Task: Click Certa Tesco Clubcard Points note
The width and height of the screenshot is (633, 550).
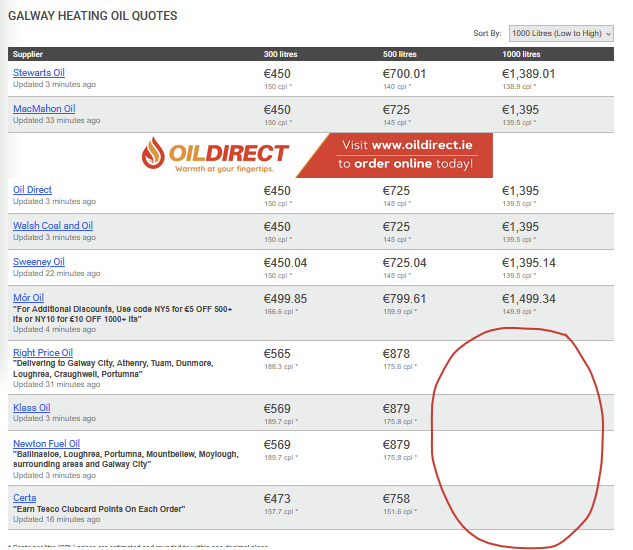Action: (99, 509)
